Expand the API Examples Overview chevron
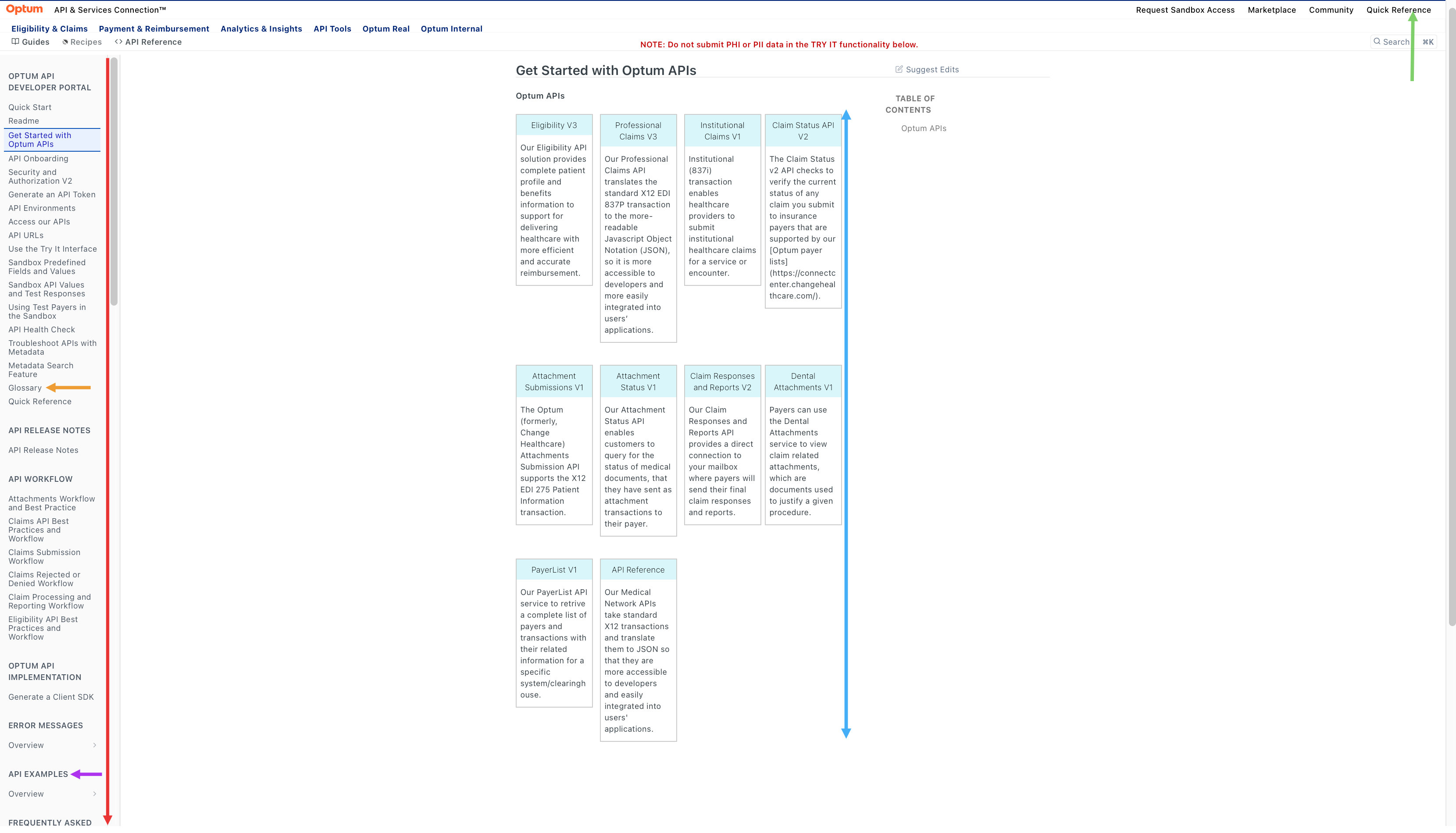This screenshot has width=1456, height=833. (x=94, y=794)
